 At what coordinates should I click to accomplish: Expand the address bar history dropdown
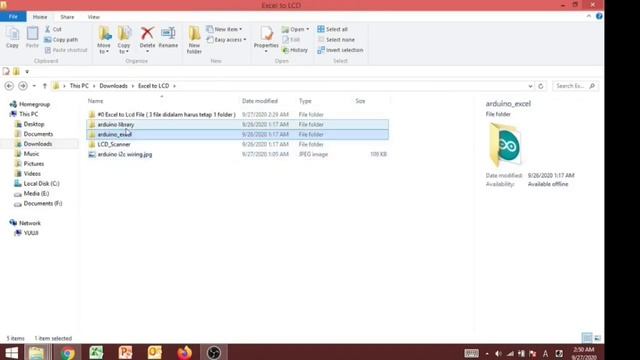(530, 86)
